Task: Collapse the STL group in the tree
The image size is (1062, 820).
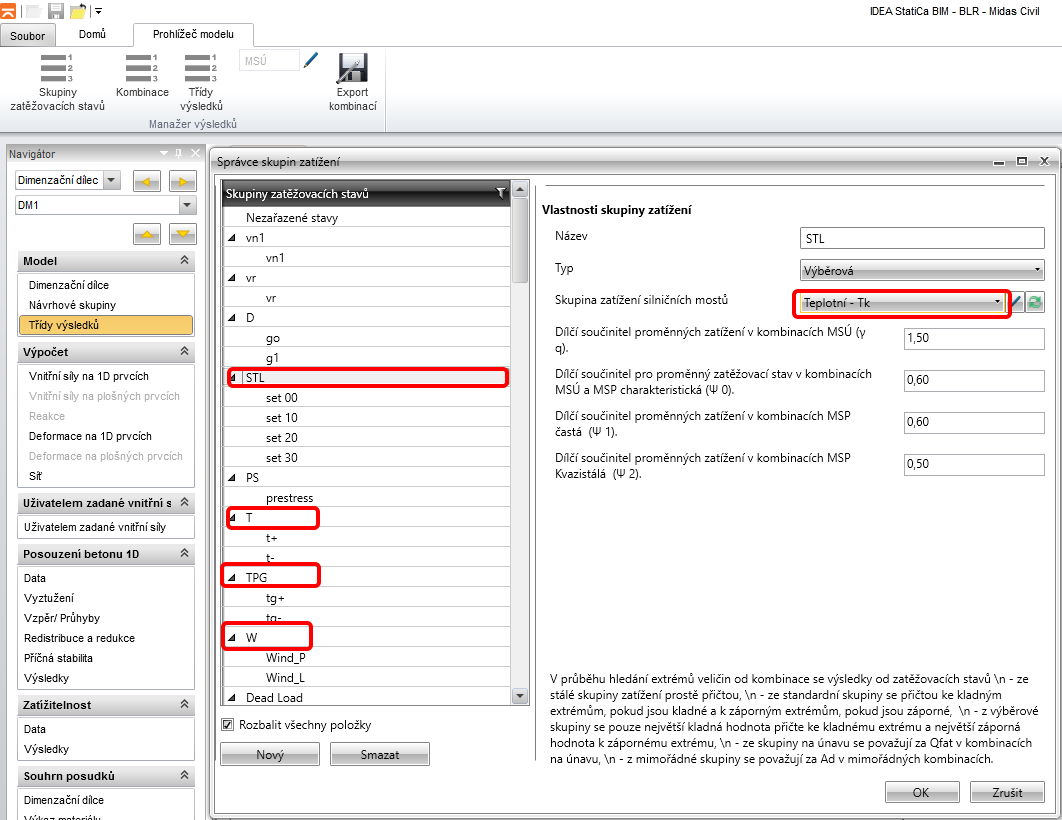Action: point(233,378)
